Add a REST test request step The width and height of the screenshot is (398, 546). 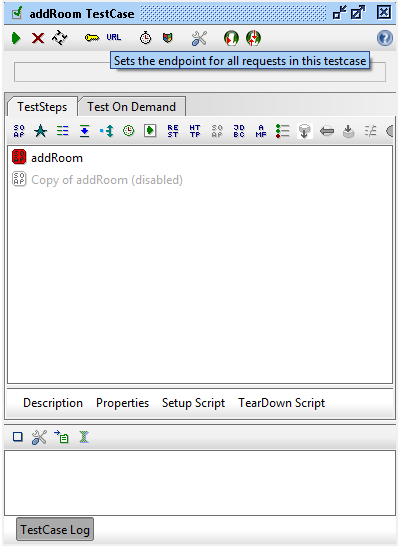tap(173, 131)
